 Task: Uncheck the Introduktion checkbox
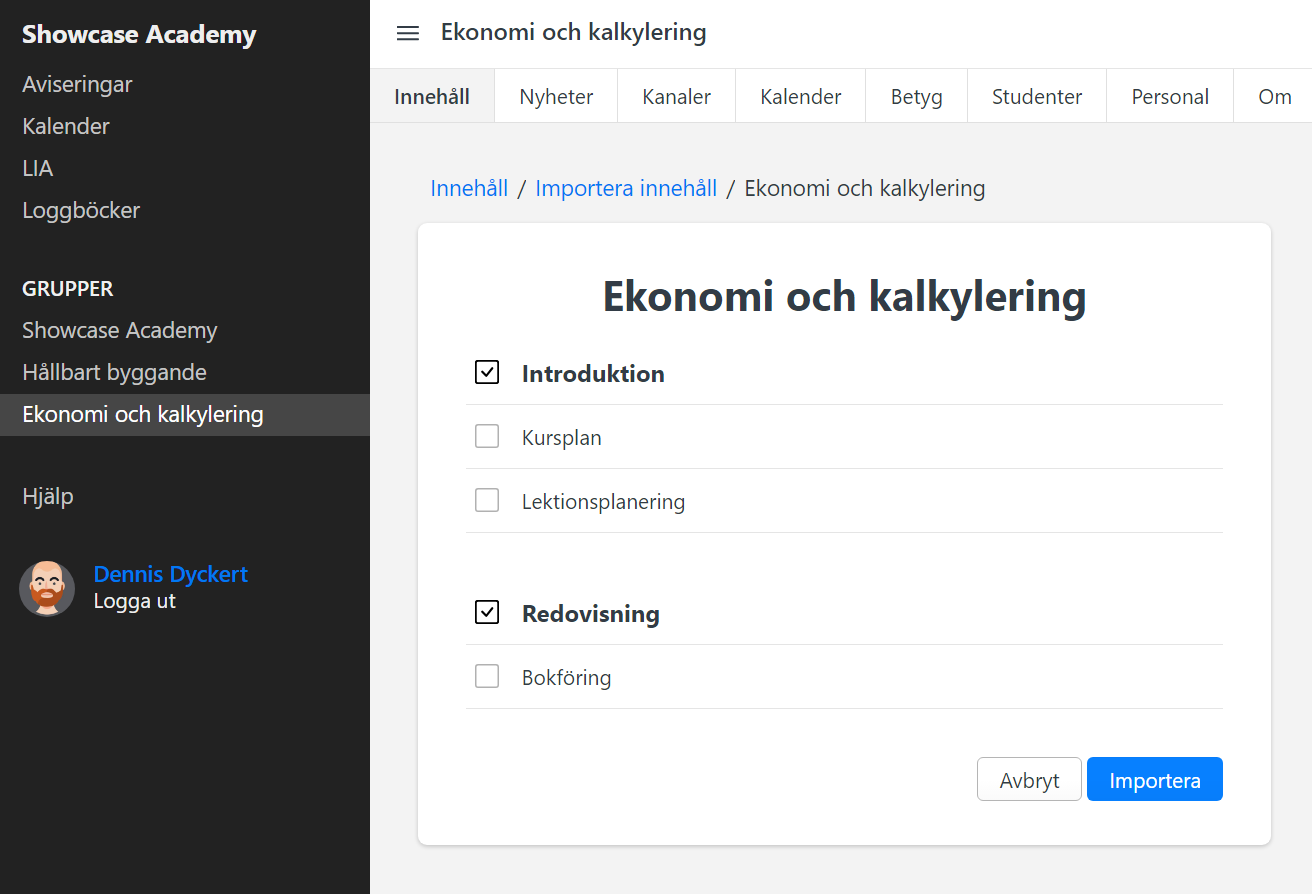(487, 373)
